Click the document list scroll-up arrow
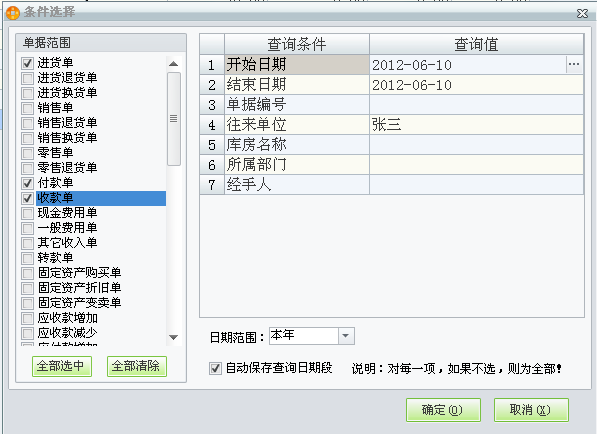Image resolution: width=597 pixels, height=434 pixels. tap(174, 64)
